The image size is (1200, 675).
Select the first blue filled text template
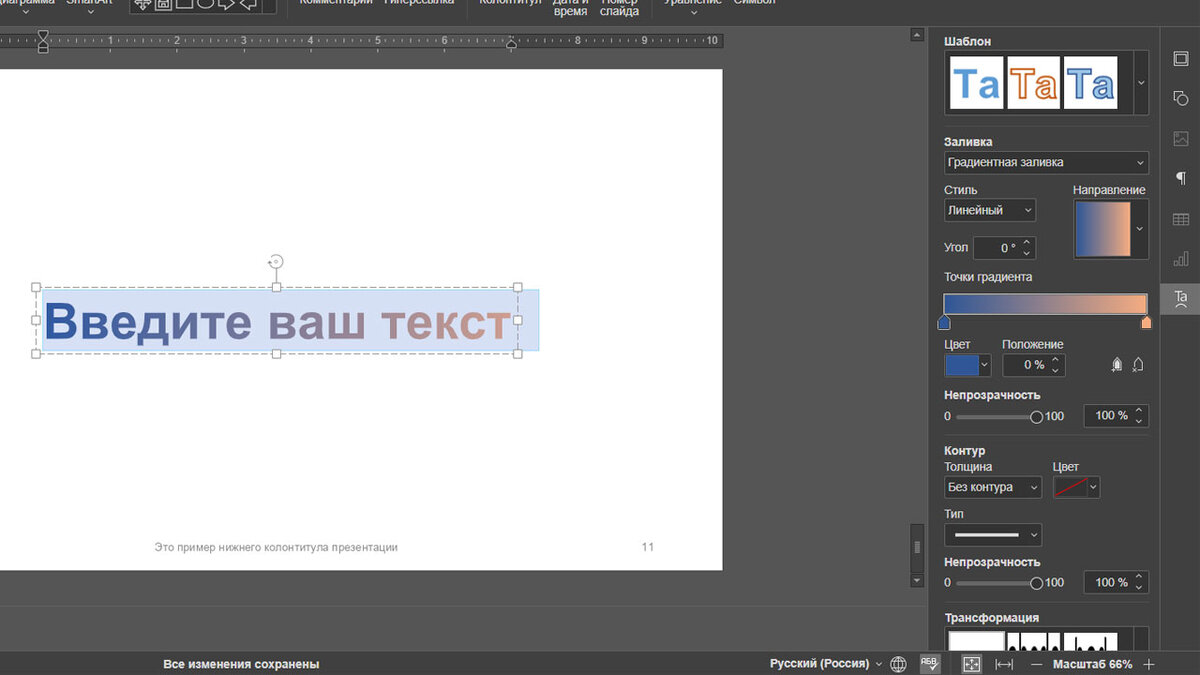977,82
